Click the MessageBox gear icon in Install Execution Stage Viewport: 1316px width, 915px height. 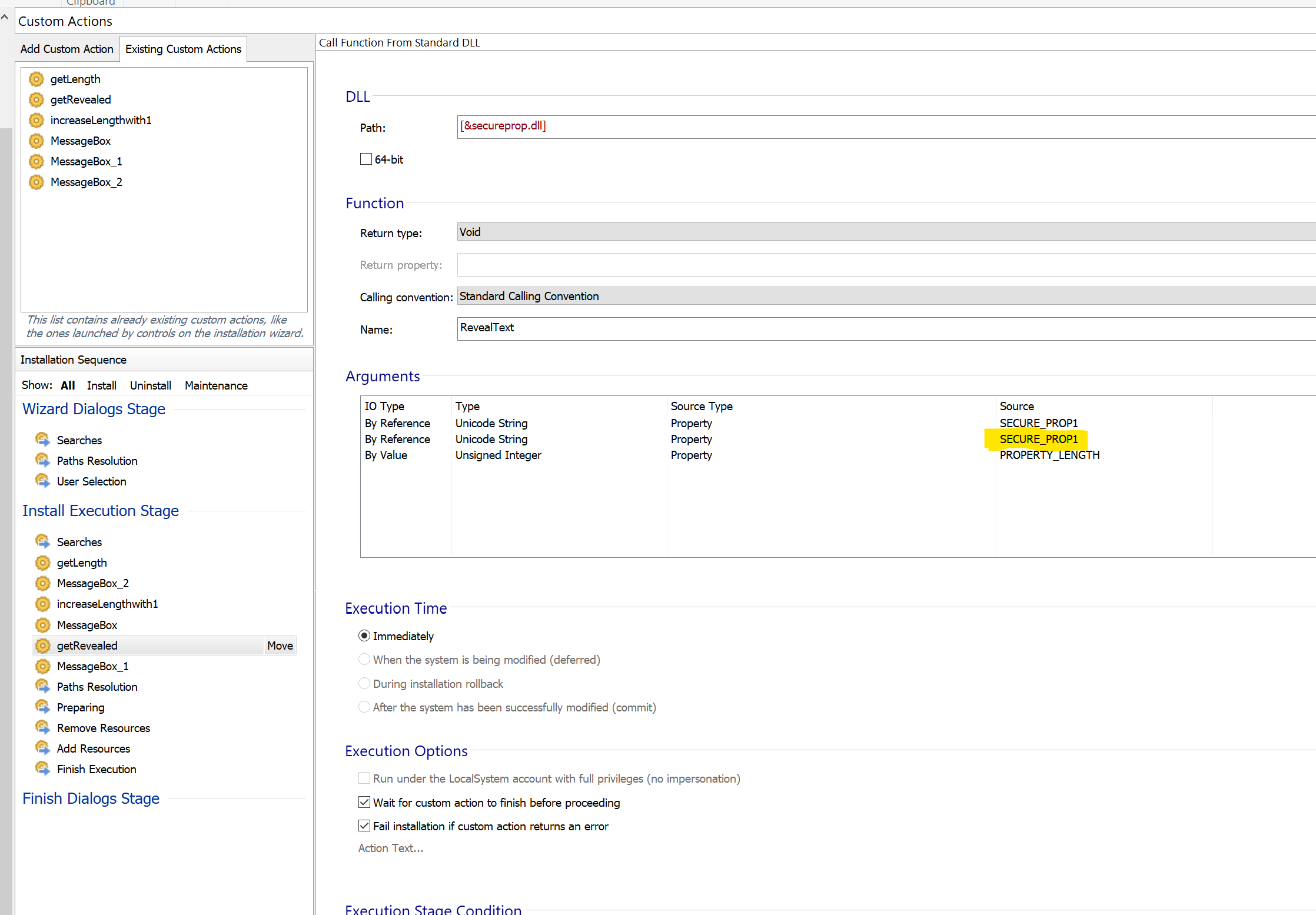(42, 625)
